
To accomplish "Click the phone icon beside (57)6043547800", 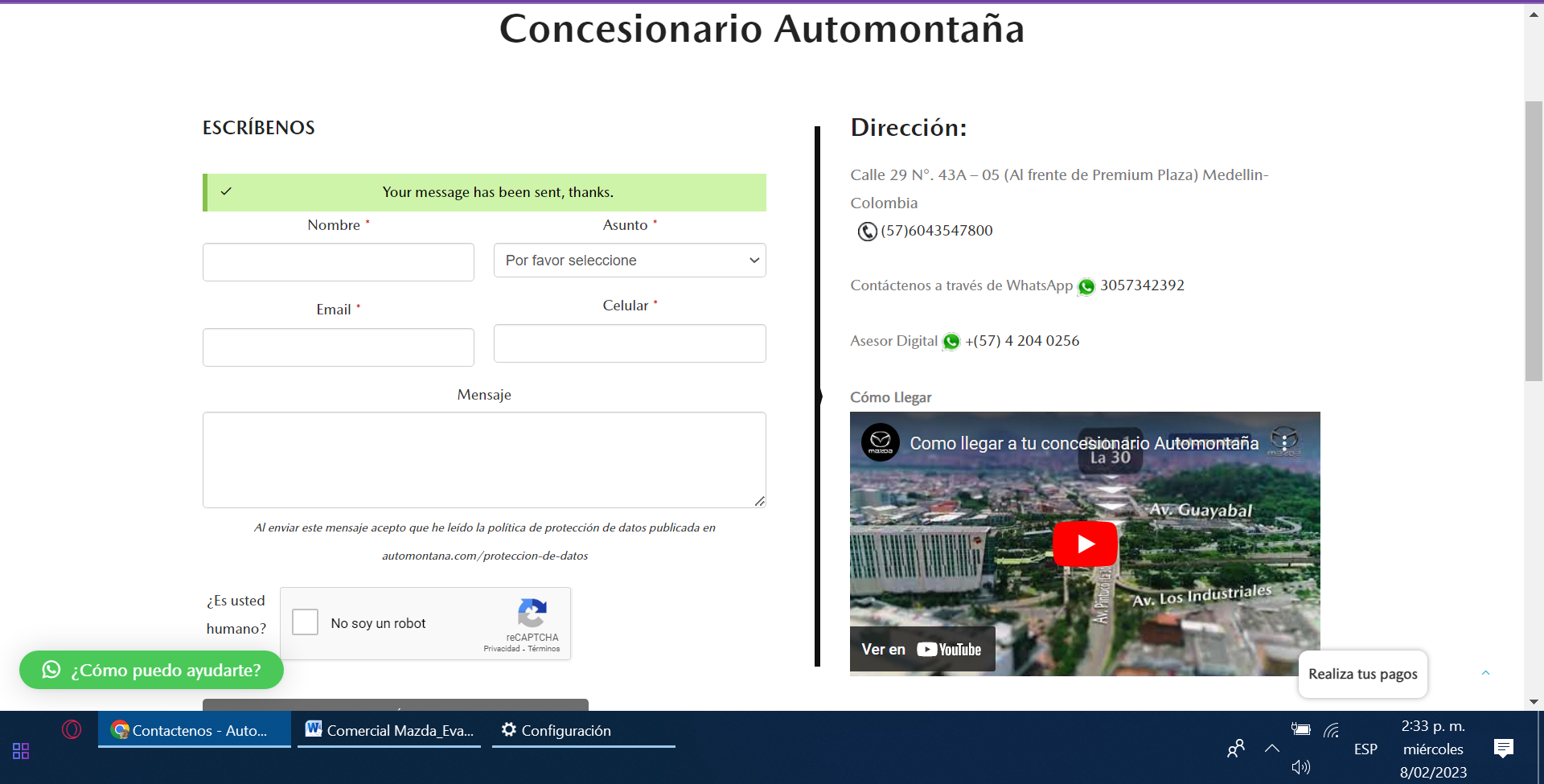I will point(867,232).
